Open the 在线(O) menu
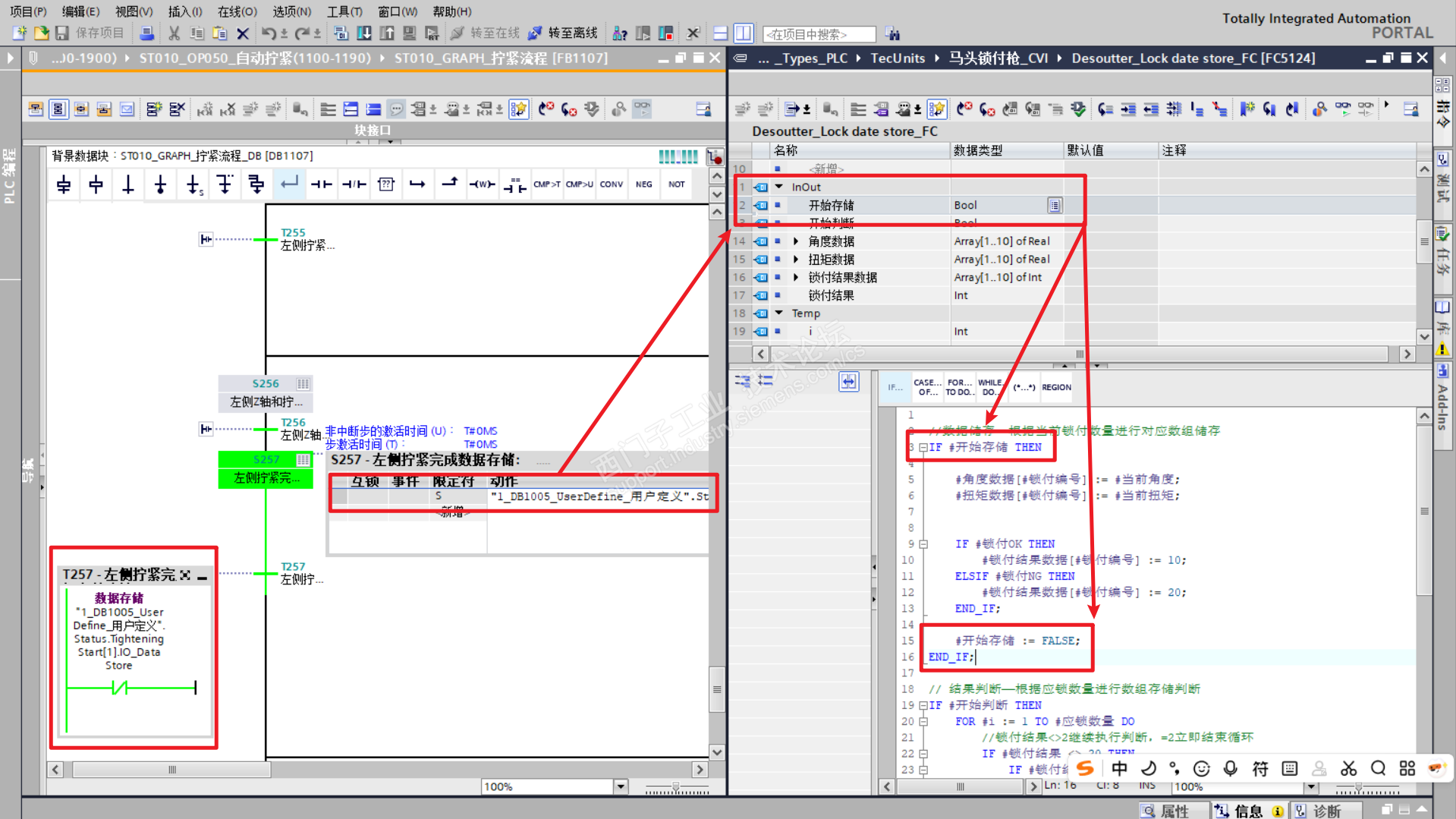Image resolution: width=1456 pixels, height=819 pixels. (237, 11)
